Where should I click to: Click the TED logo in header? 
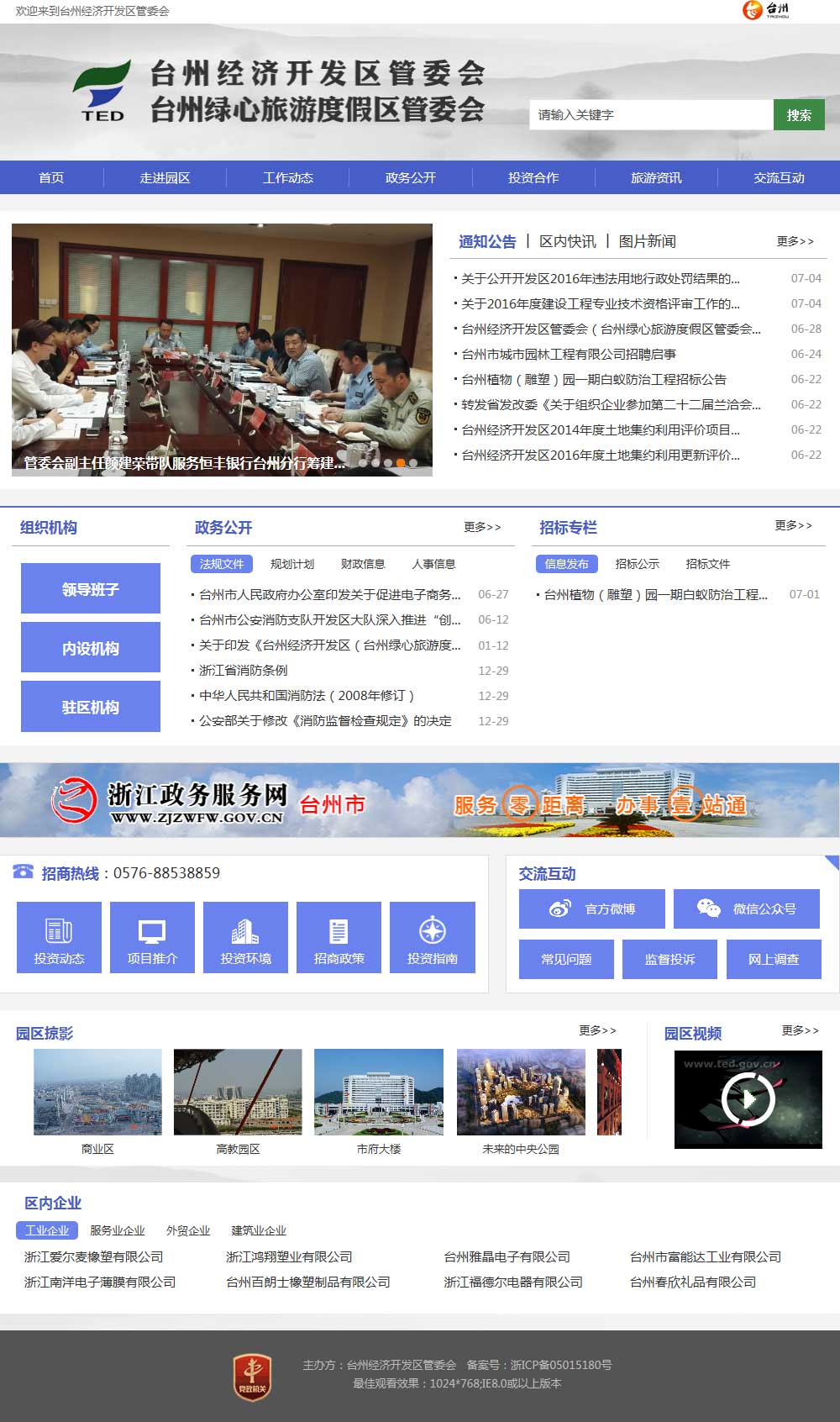102,91
